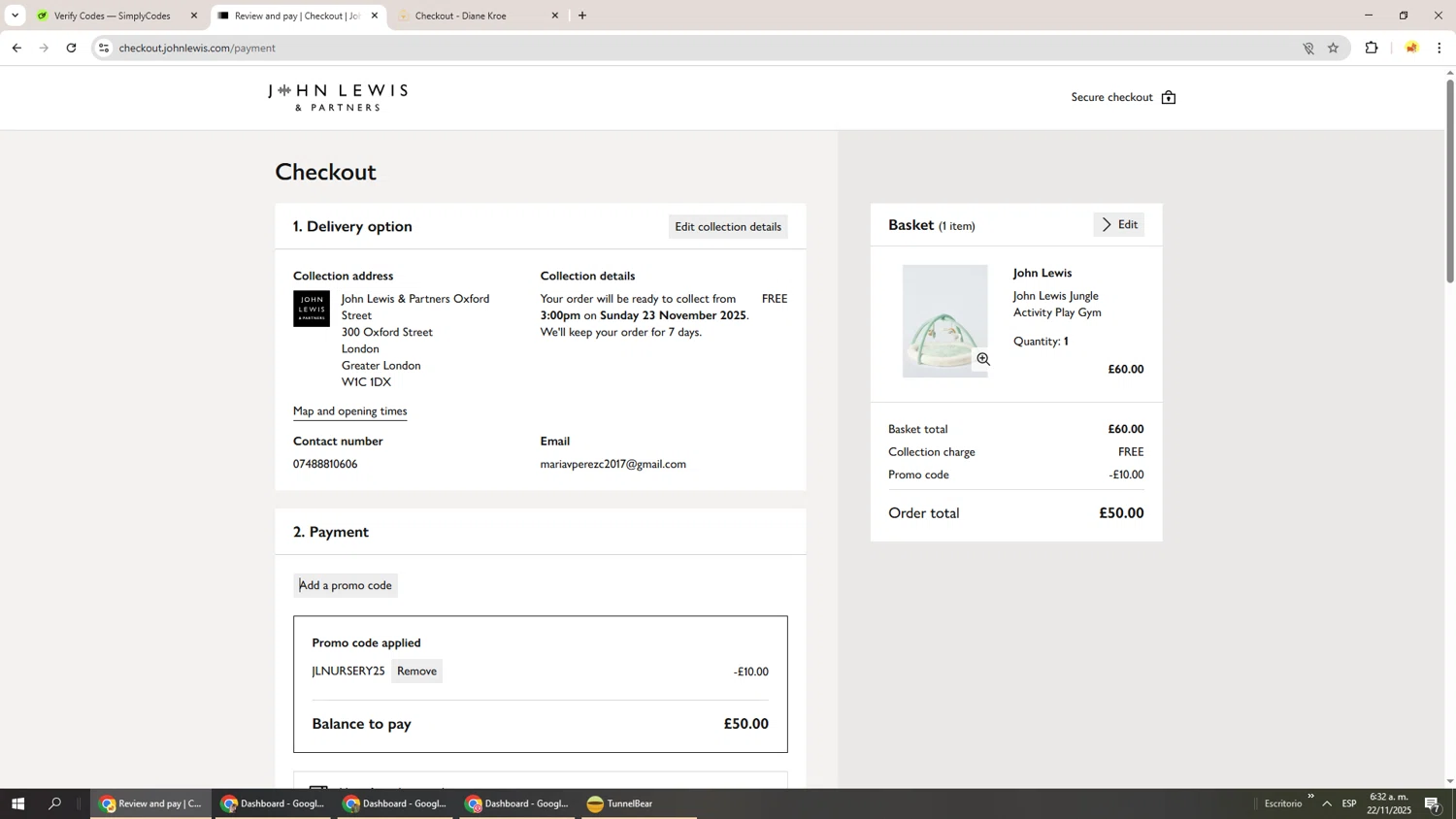
Task: View site information icon in address bar
Action: point(104,48)
